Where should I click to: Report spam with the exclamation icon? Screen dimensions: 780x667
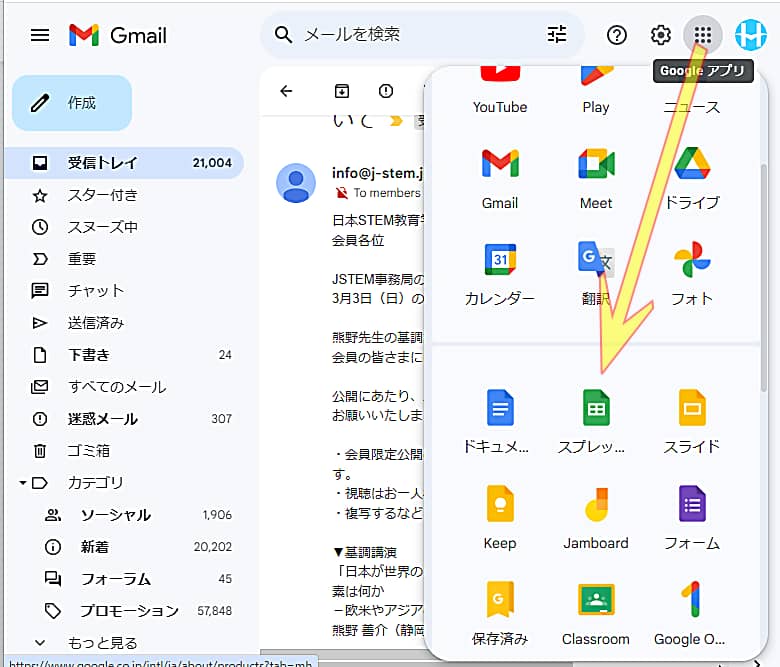[x=386, y=91]
